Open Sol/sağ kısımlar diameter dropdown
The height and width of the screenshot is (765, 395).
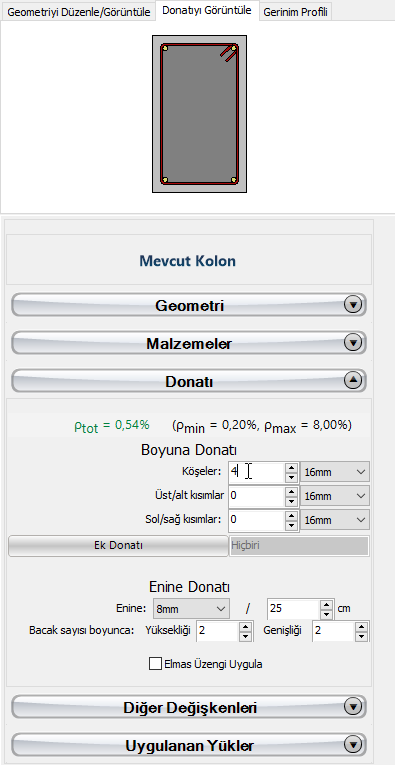[335, 520]
